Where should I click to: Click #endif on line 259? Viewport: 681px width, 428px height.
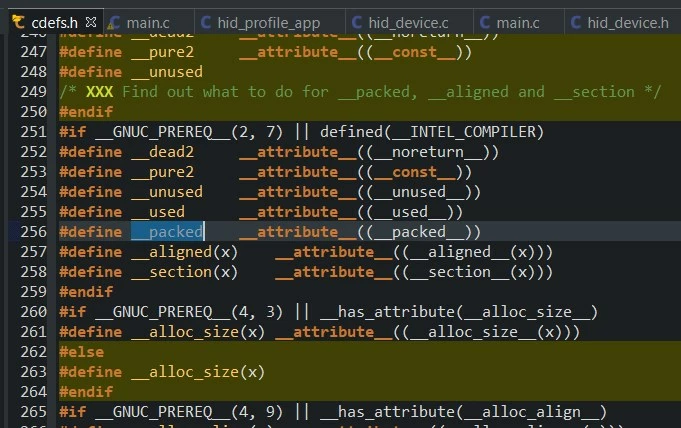pos(86,292)
